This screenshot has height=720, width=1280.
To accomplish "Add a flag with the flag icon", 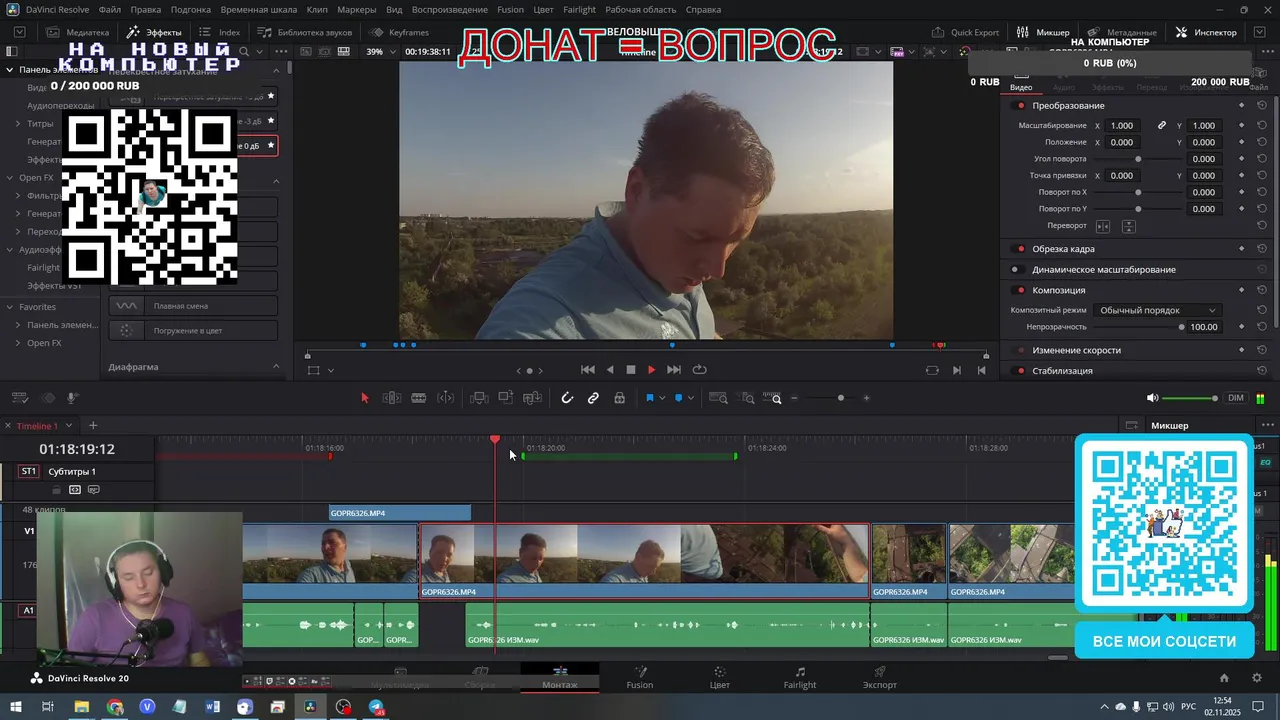I will pyautogui.click(x=649, y=398).
